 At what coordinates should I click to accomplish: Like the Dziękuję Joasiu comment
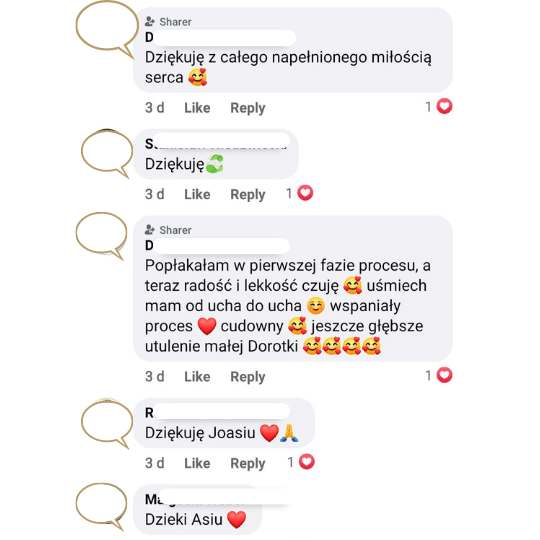coord(197,463)
